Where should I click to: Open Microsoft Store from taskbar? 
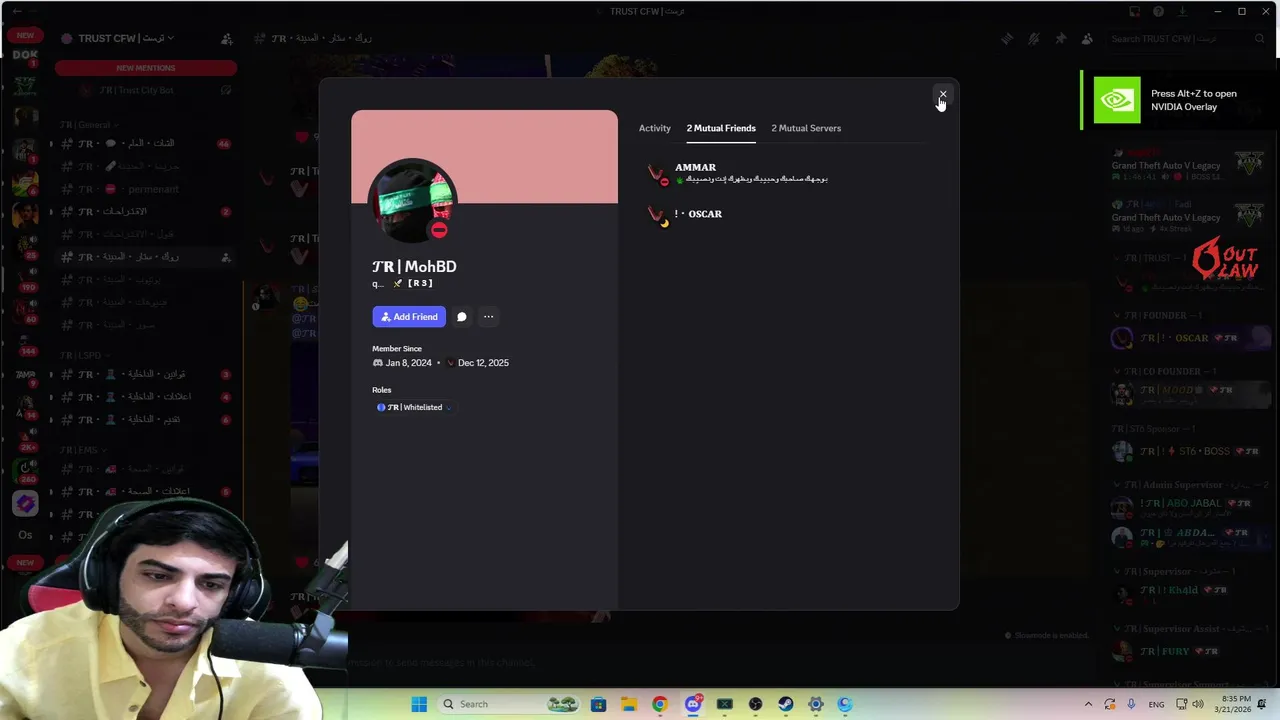click(x=598, y=704)
